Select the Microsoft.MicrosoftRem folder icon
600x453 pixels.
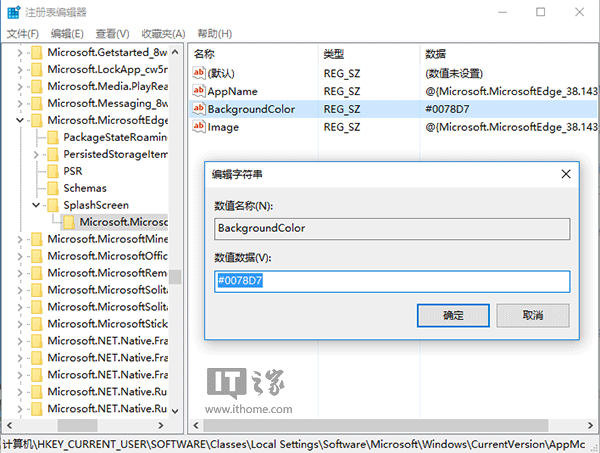[x=37, y=273]
